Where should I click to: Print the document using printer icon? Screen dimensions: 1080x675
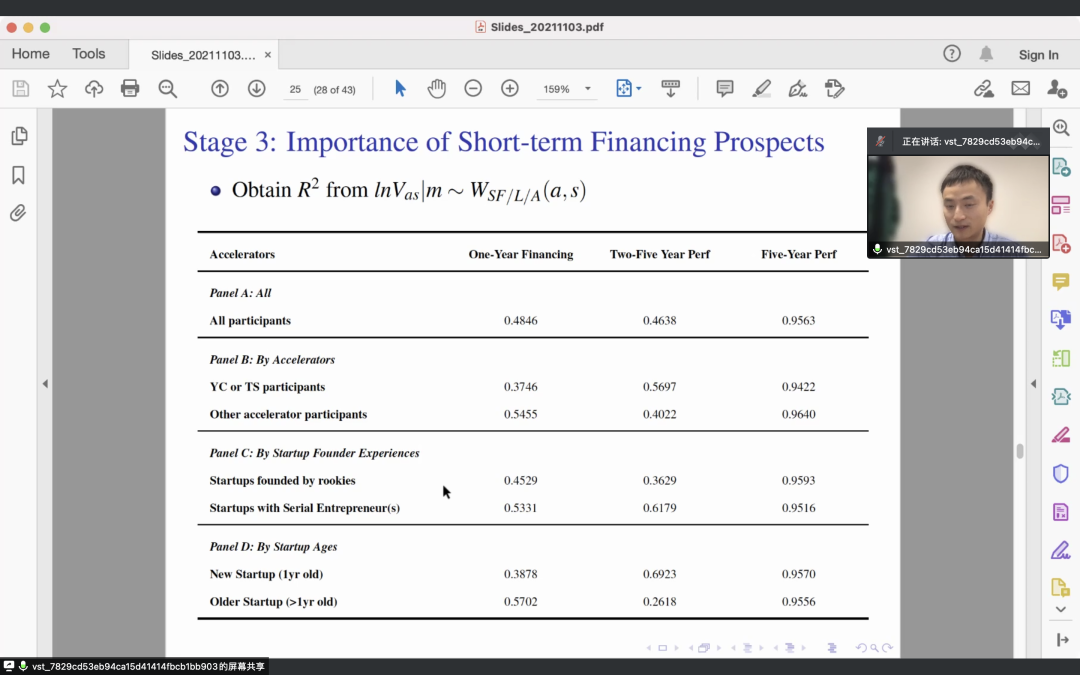point(130,89)
